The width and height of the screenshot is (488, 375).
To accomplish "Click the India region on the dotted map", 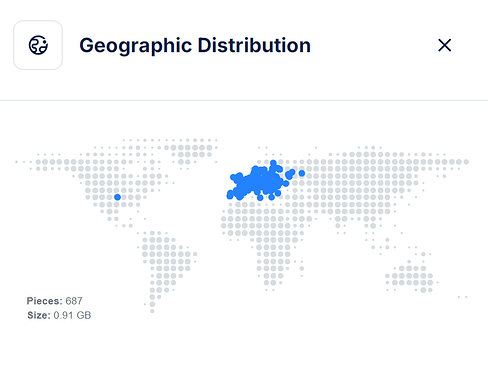I will (x=342, y=222).
